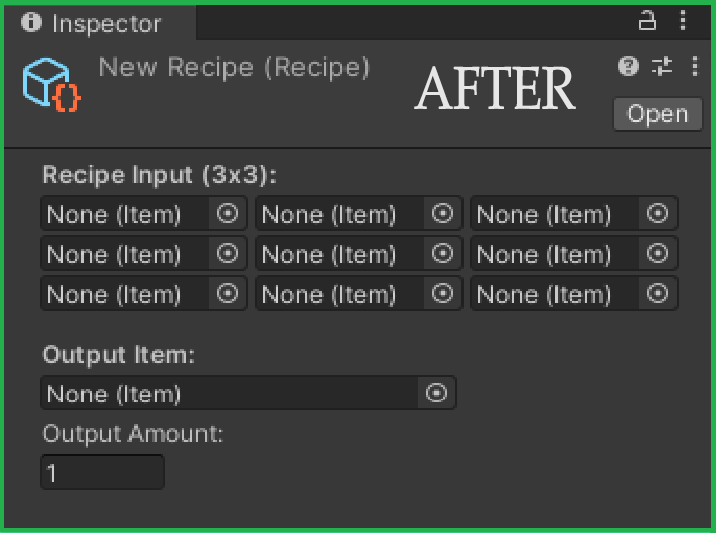Open object picker for top-middle recipe slot
This screenshot has height=533, width=716.
click(x=442, y=213)
